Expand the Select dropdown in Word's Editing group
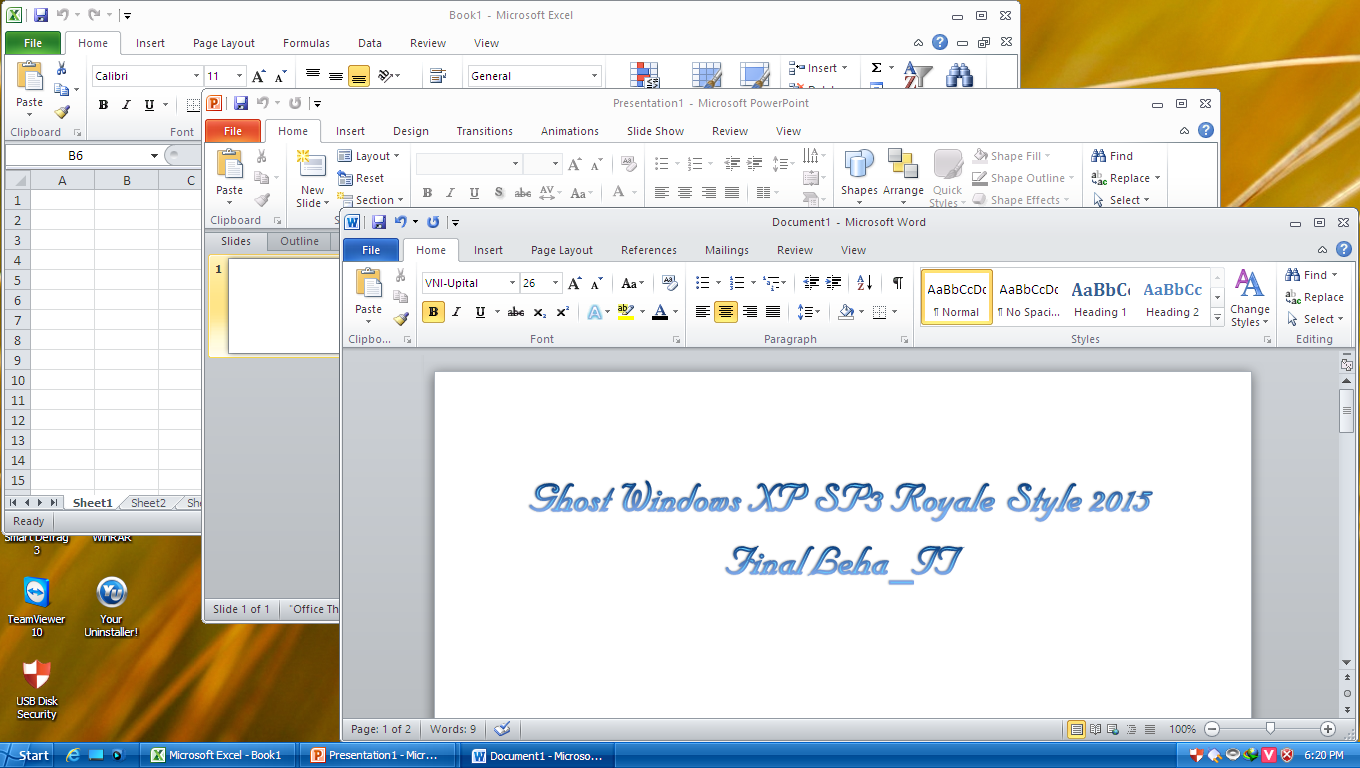Image resolution: width=1360 pixels, height=768 pixels. [1316, 319]
